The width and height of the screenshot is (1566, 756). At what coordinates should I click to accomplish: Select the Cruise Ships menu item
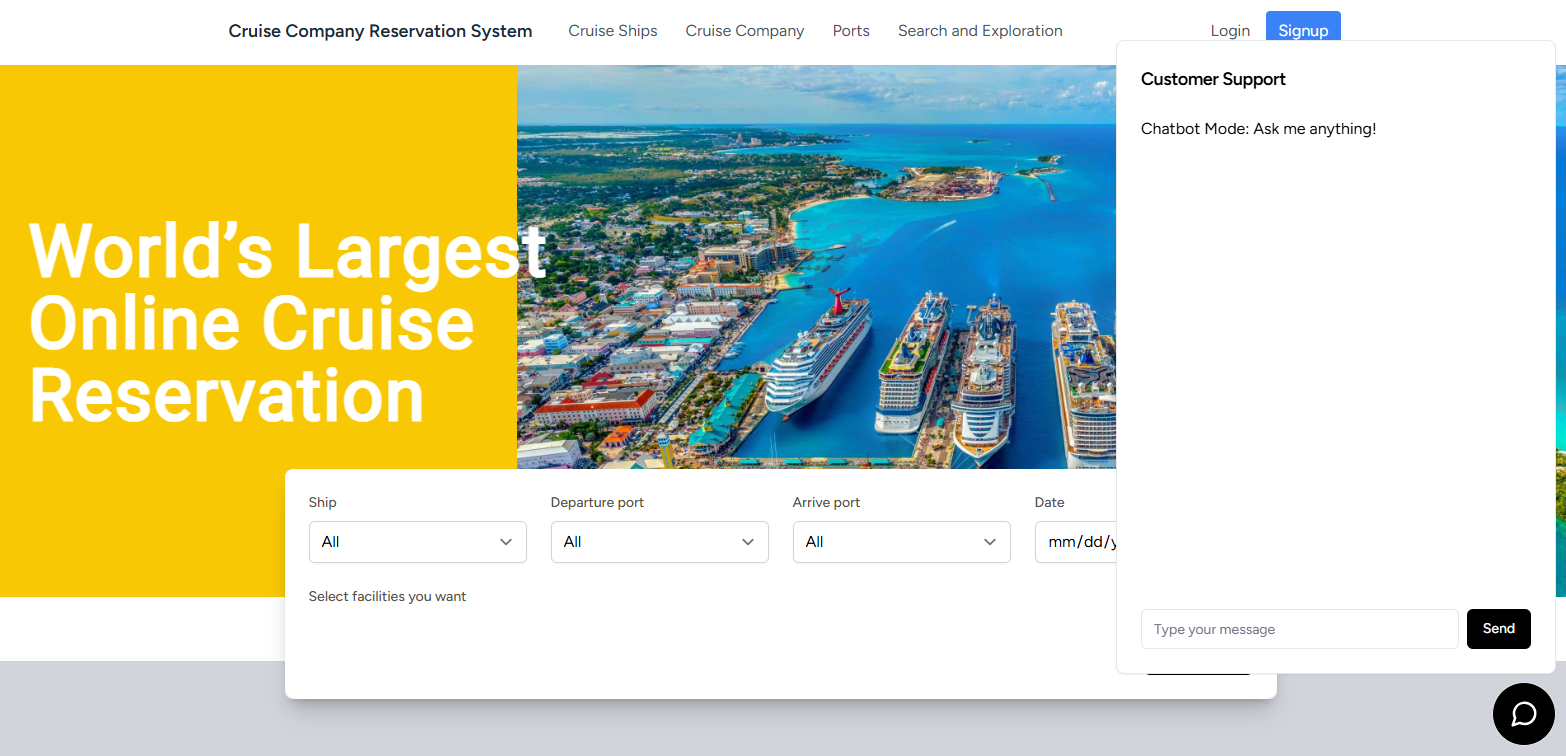coord(613,30)
